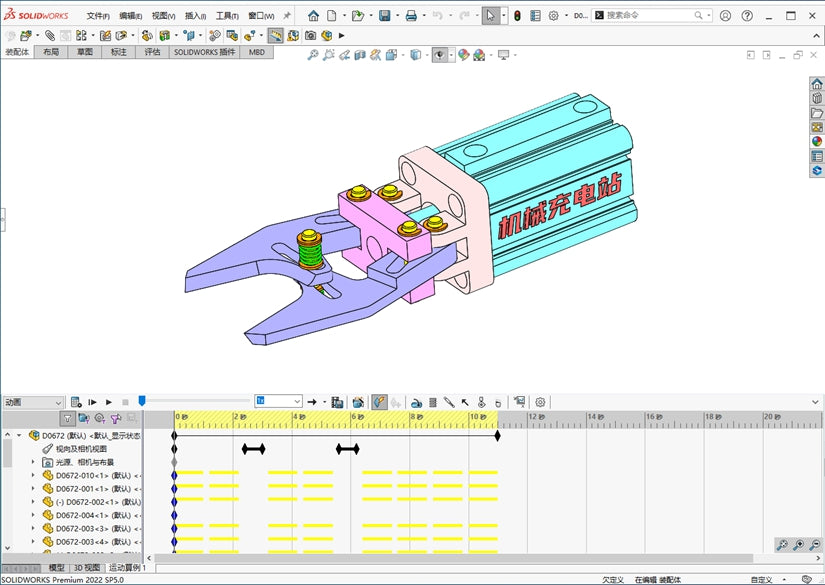
Task: Open the motion study type dropdown
Action: click(33, 402)
